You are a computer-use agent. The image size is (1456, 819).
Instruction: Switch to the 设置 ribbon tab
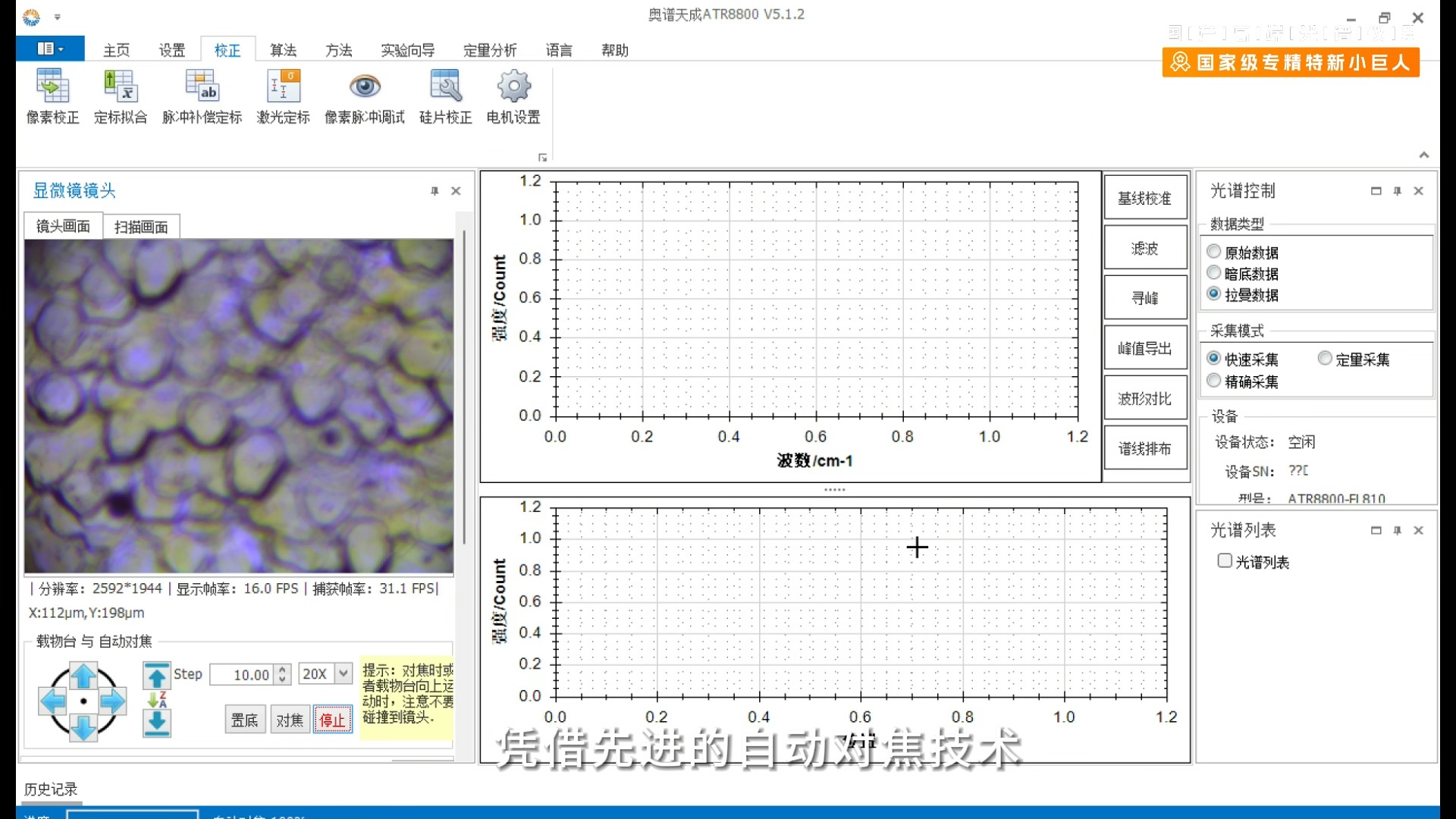[171, 50]
